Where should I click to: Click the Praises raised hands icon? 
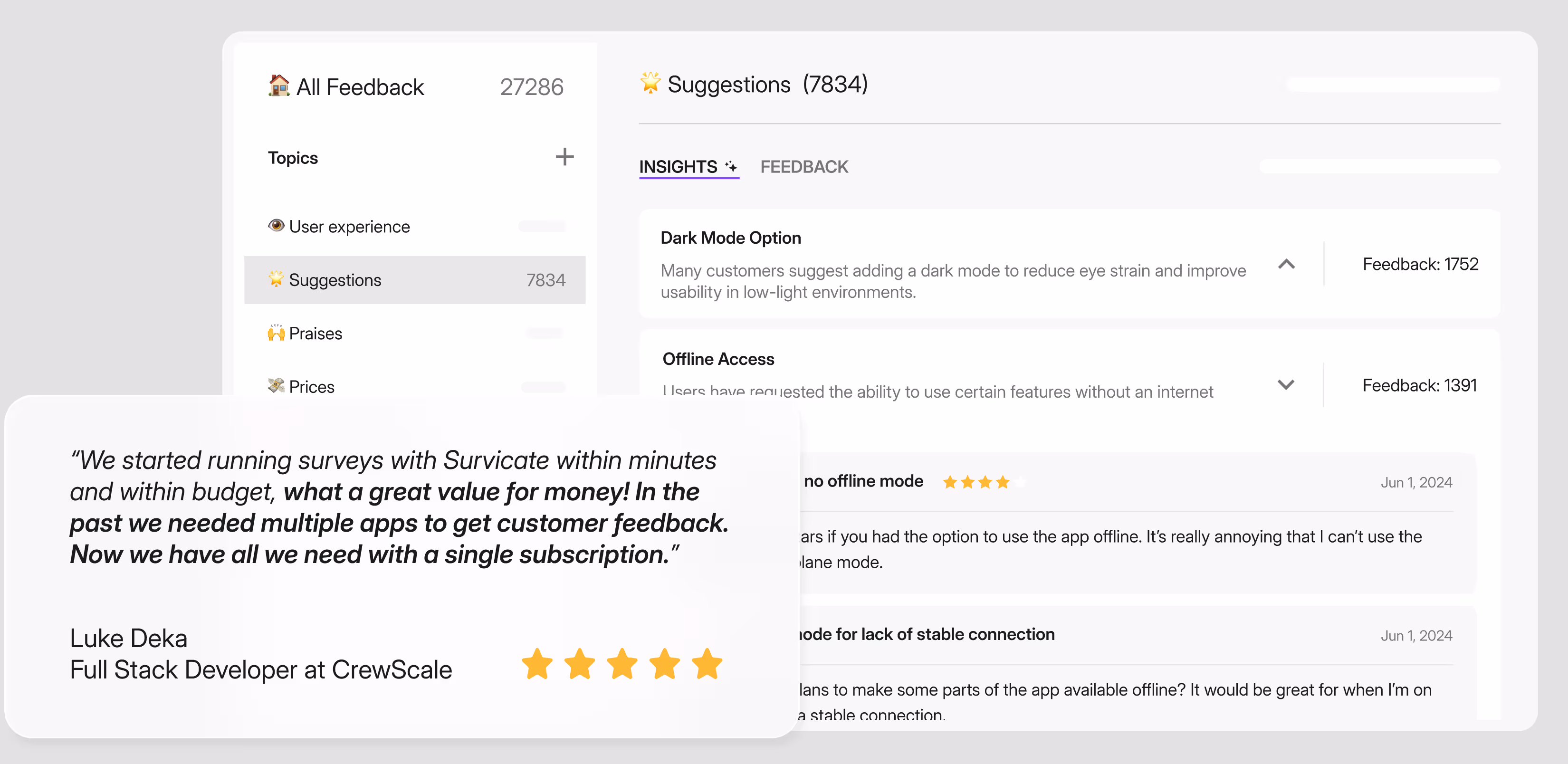coord(277,333)
